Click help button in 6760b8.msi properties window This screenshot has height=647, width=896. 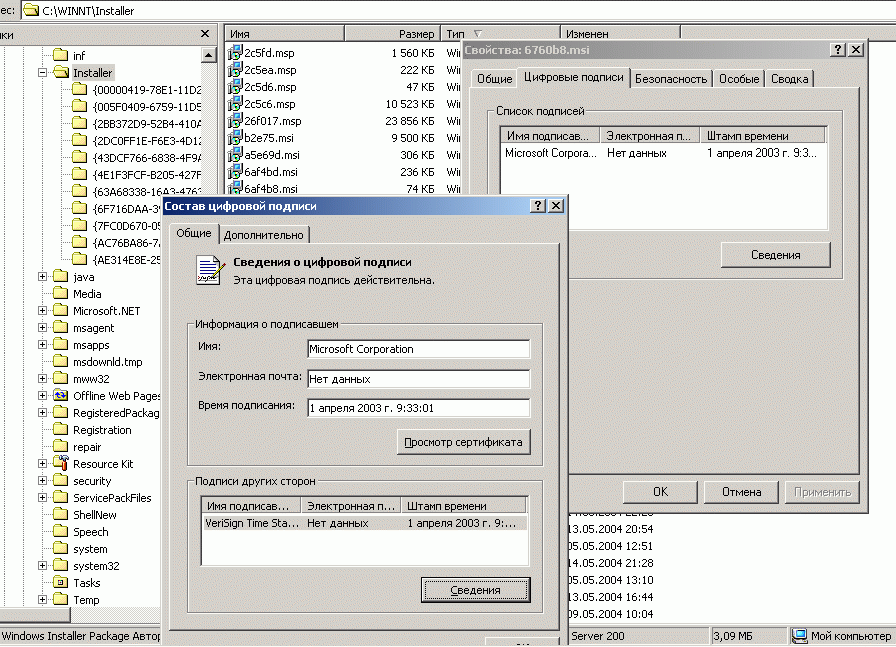838,50
